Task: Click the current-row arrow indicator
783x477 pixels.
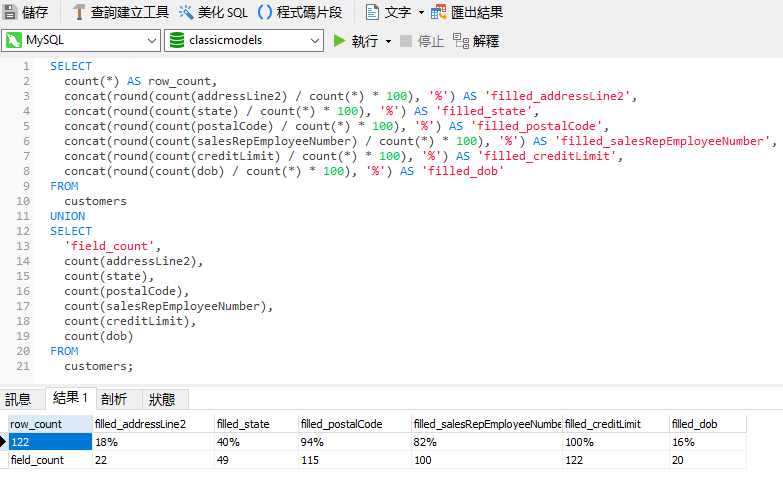Action: [3, 442]
